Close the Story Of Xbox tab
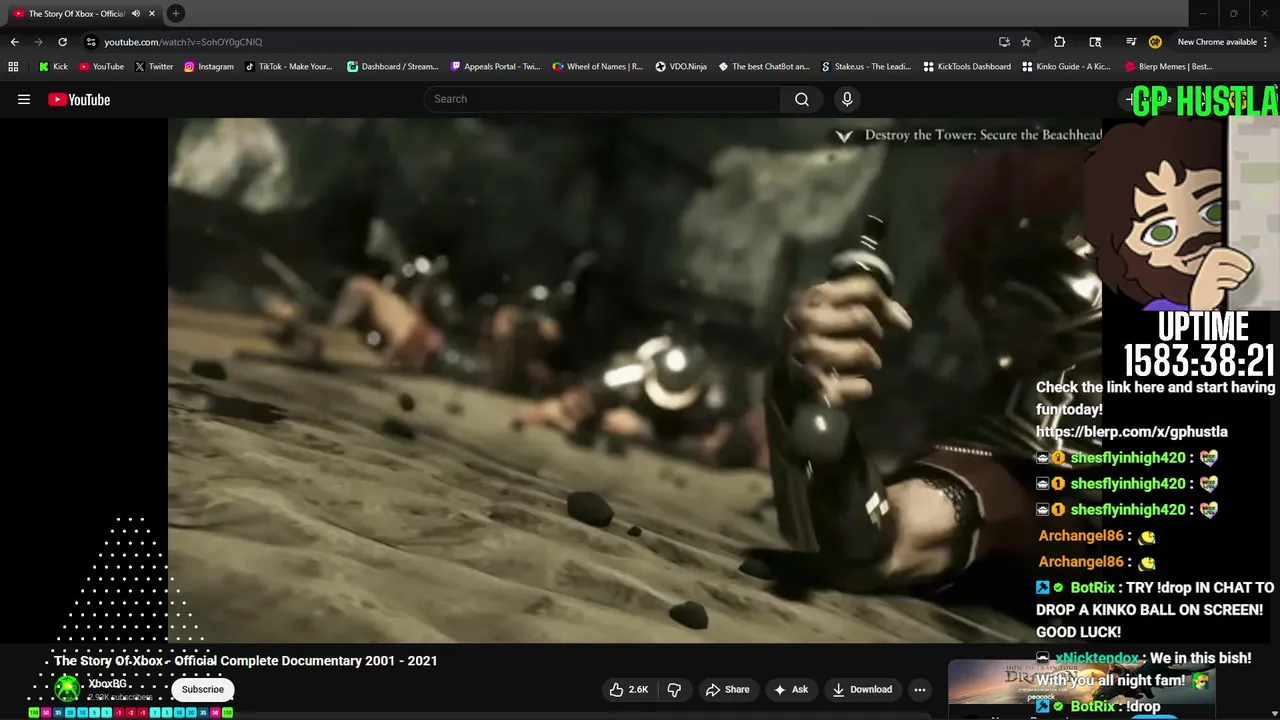The image size is (1280, 720). 152,13
